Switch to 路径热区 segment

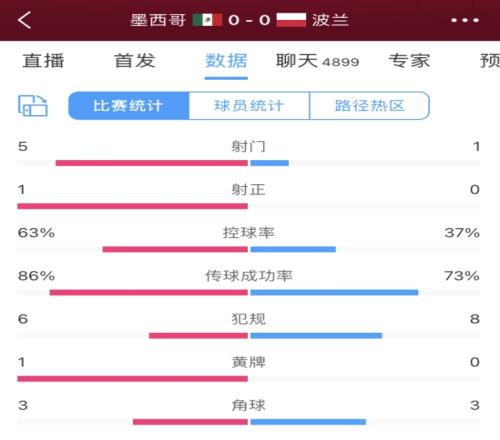point(369,106)
